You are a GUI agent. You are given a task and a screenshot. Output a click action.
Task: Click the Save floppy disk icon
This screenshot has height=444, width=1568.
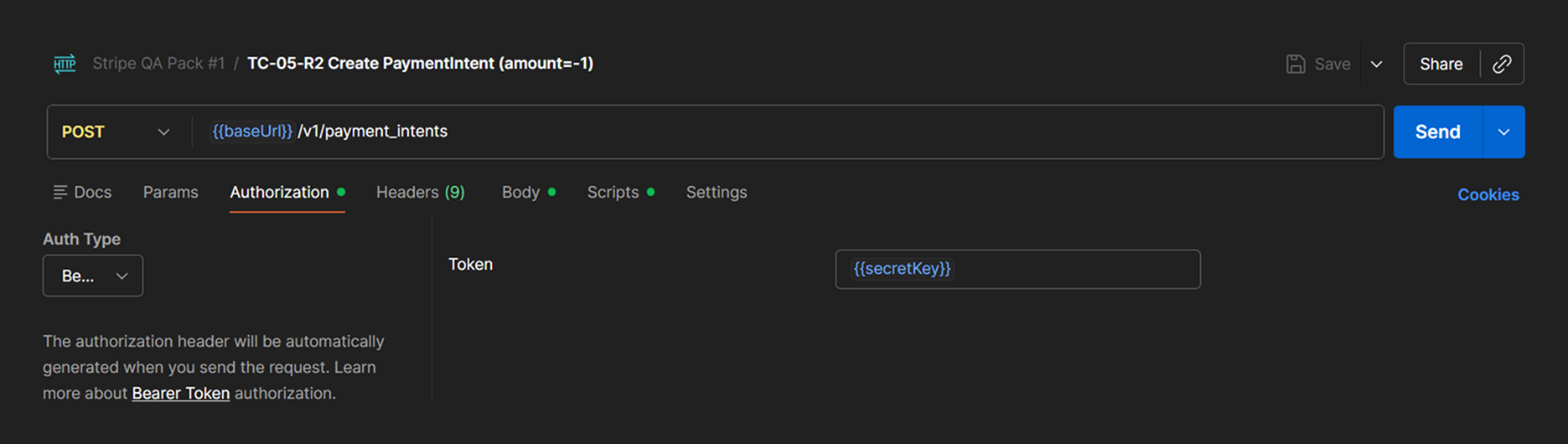tap(1296, 64)
